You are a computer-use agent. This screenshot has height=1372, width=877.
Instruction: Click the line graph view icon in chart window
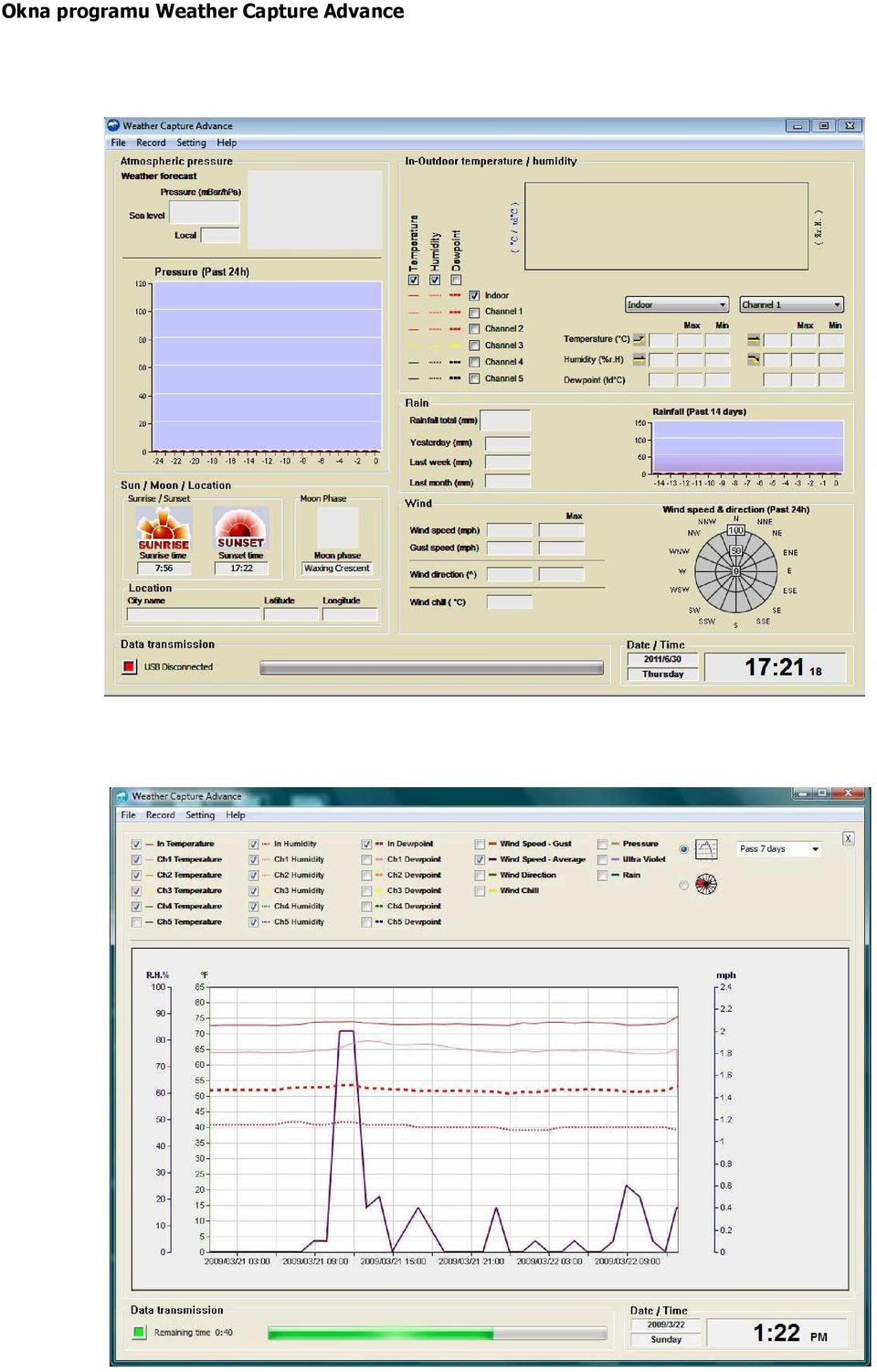706,849
